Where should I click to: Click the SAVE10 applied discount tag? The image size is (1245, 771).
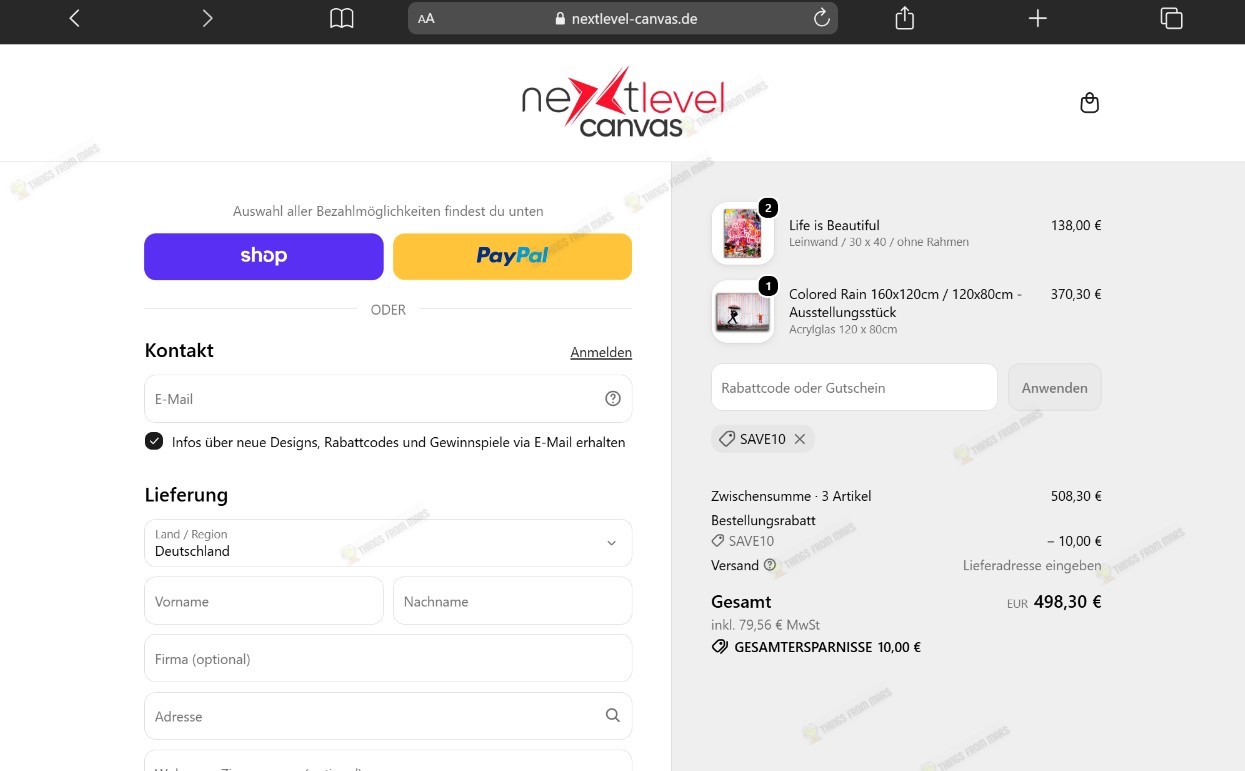[x=763, y=439]
